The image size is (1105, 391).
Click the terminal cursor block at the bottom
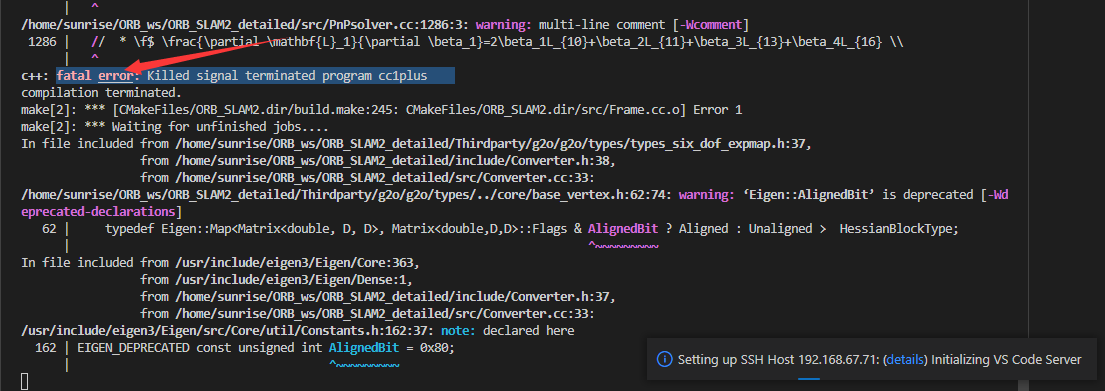tap(25, 382)
